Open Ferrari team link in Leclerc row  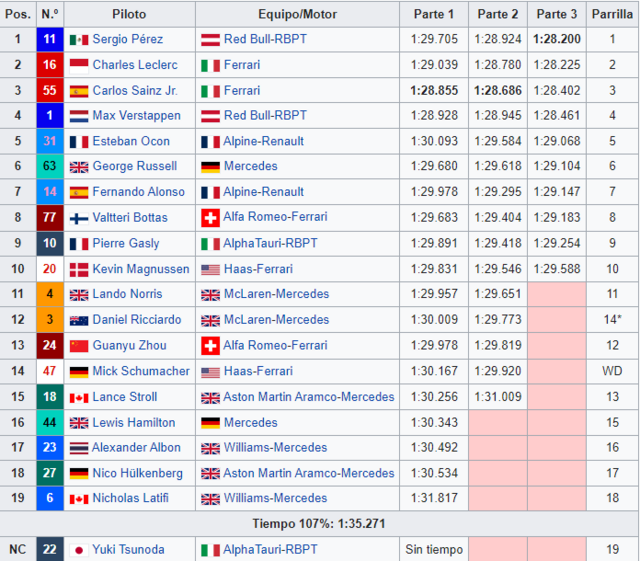[x=242, y=65]
